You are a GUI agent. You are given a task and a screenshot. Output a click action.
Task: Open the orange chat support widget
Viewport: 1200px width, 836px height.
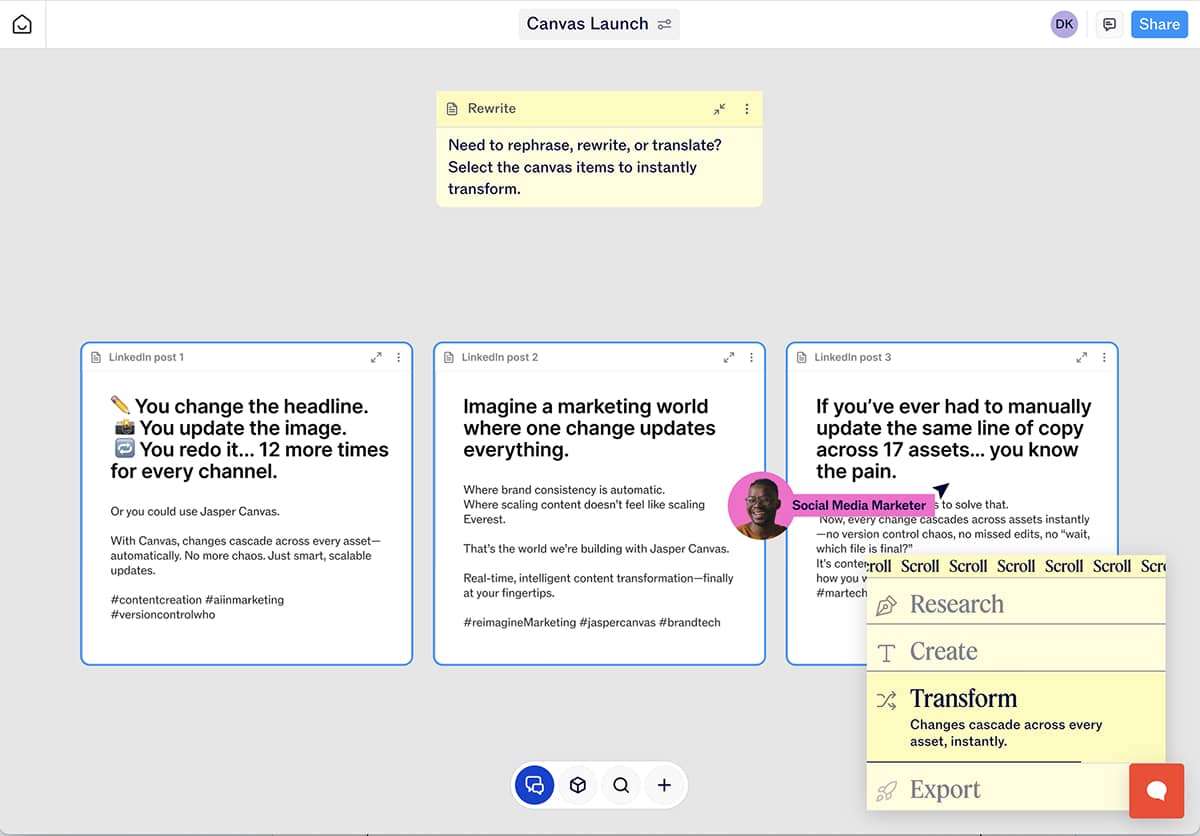click(x=1157, y=791)
